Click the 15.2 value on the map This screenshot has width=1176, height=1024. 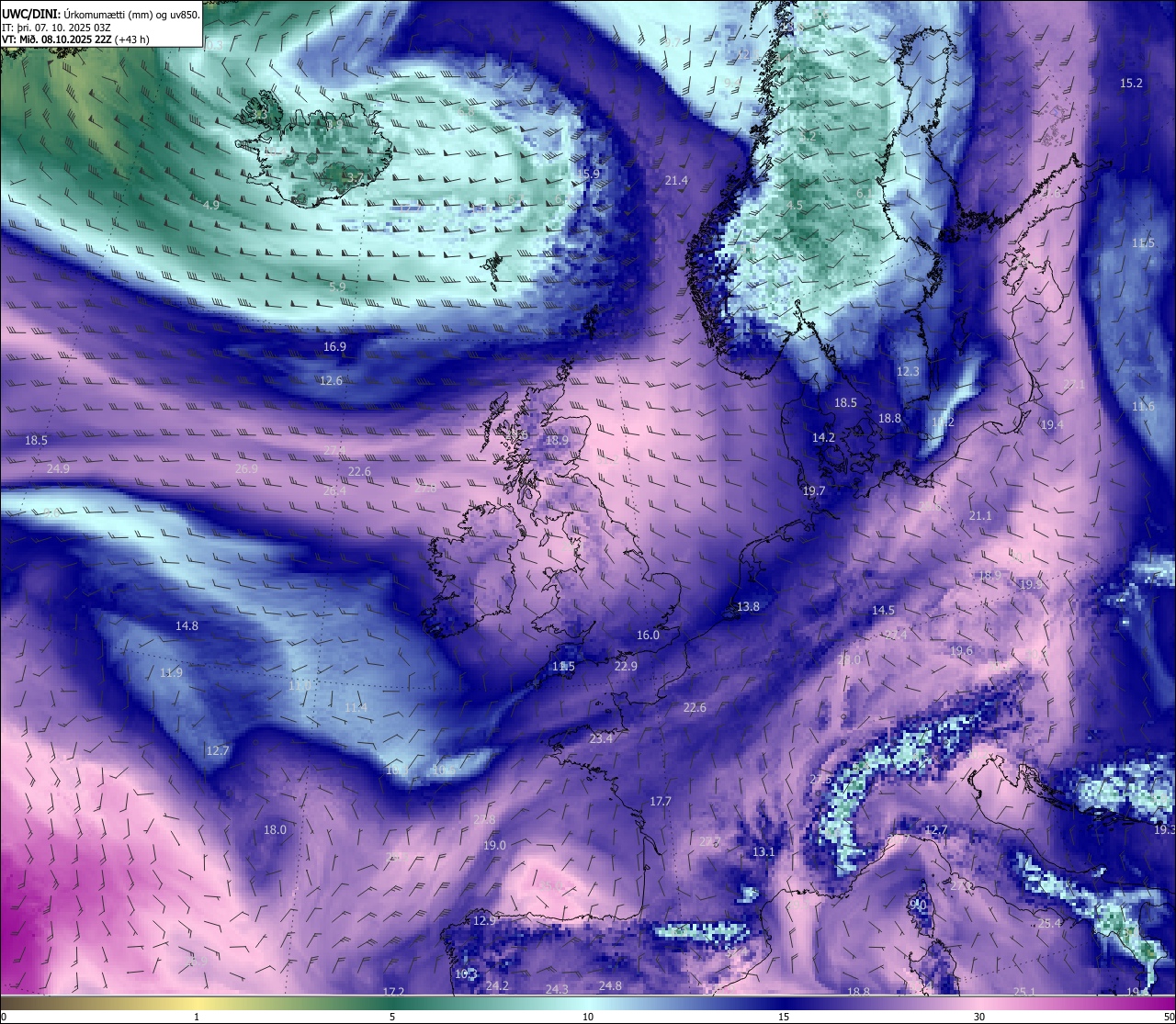1131,84
